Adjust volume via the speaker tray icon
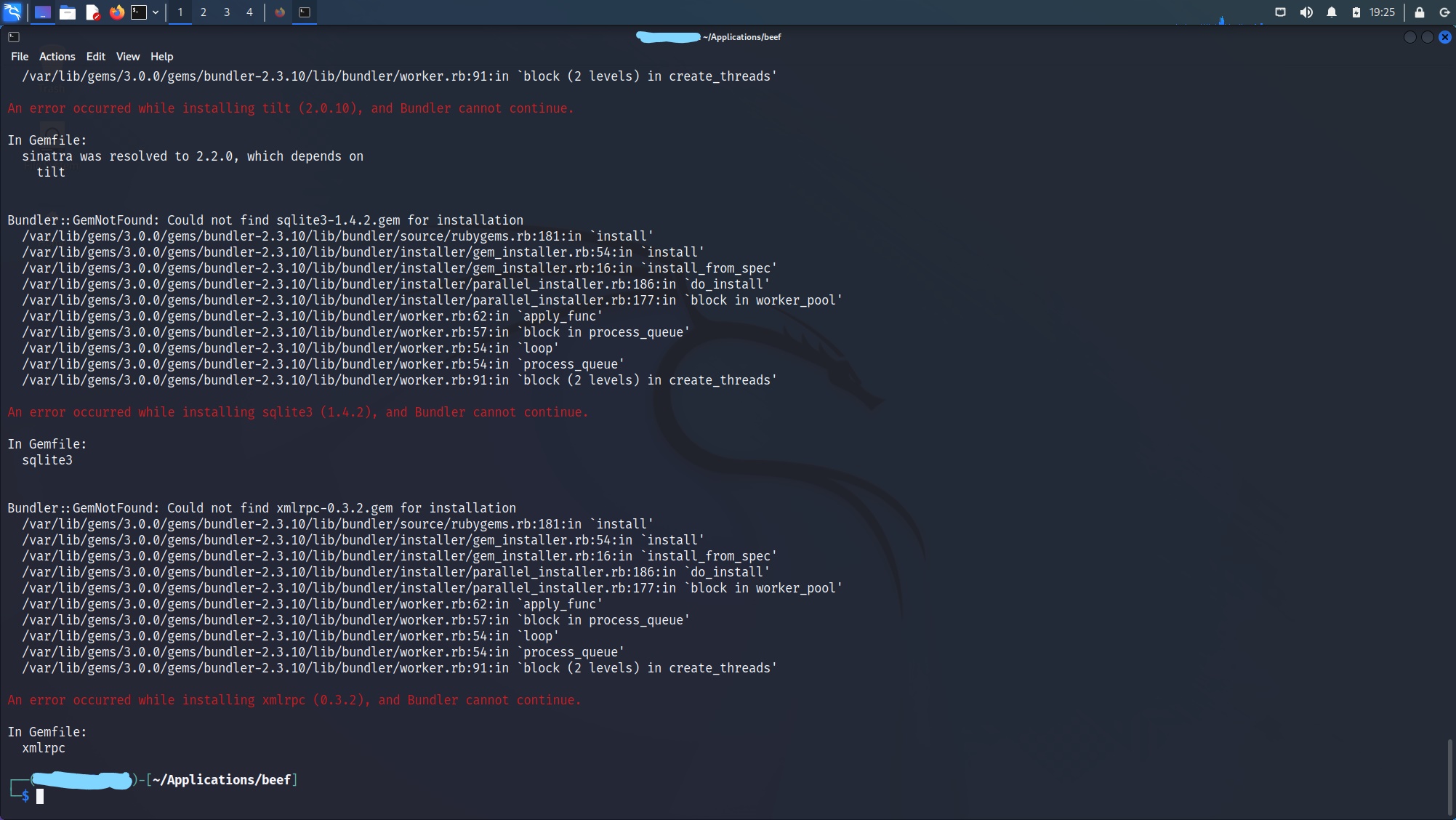This screenshot has width=1456, height=820. click(x=1306, y=12)
